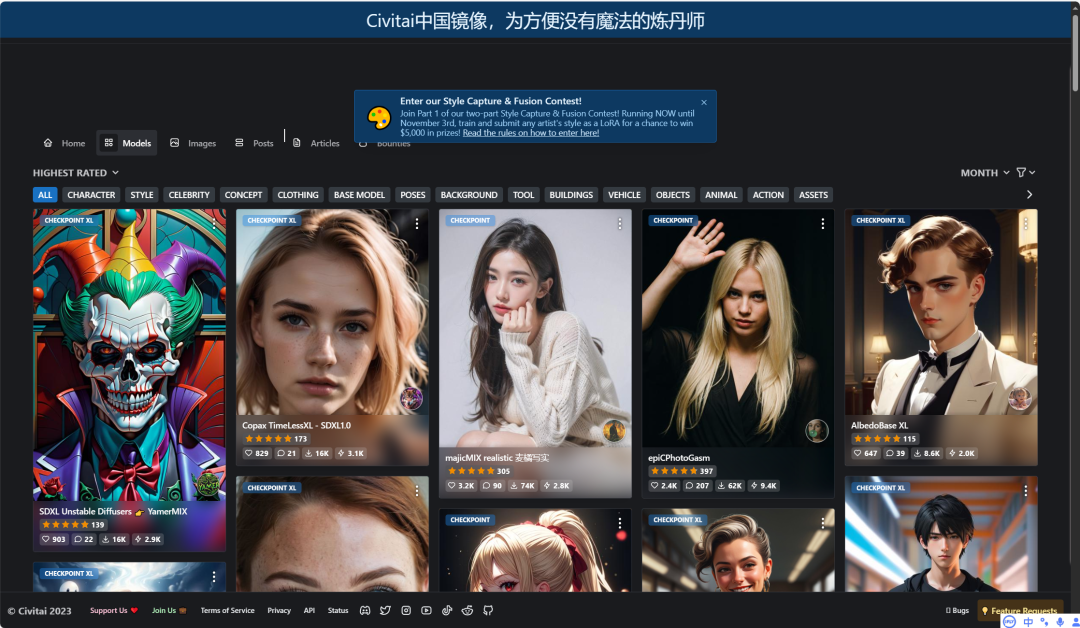Open the Instagram link in footer

click(406, 610)
